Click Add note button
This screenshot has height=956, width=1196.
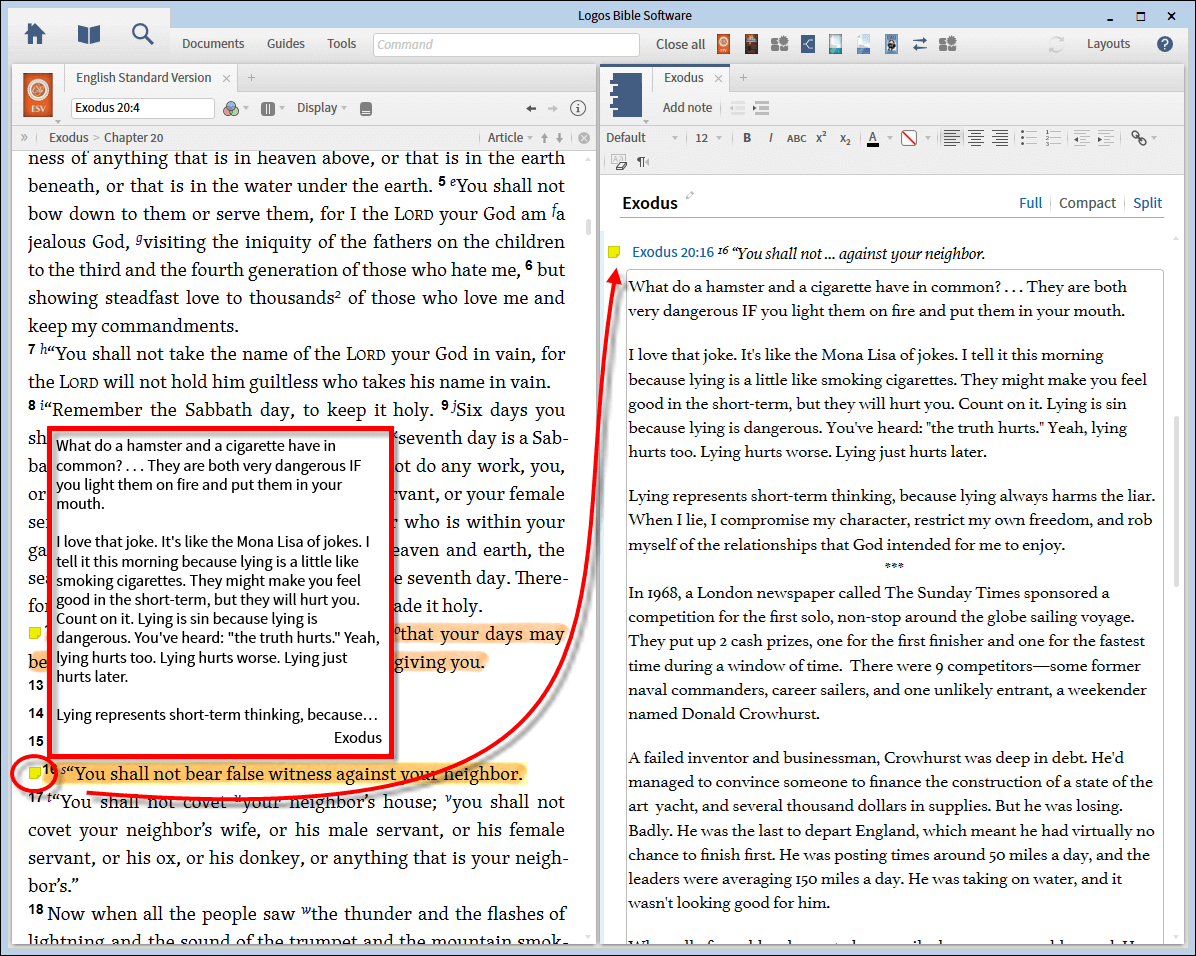(x=687, y=108)
